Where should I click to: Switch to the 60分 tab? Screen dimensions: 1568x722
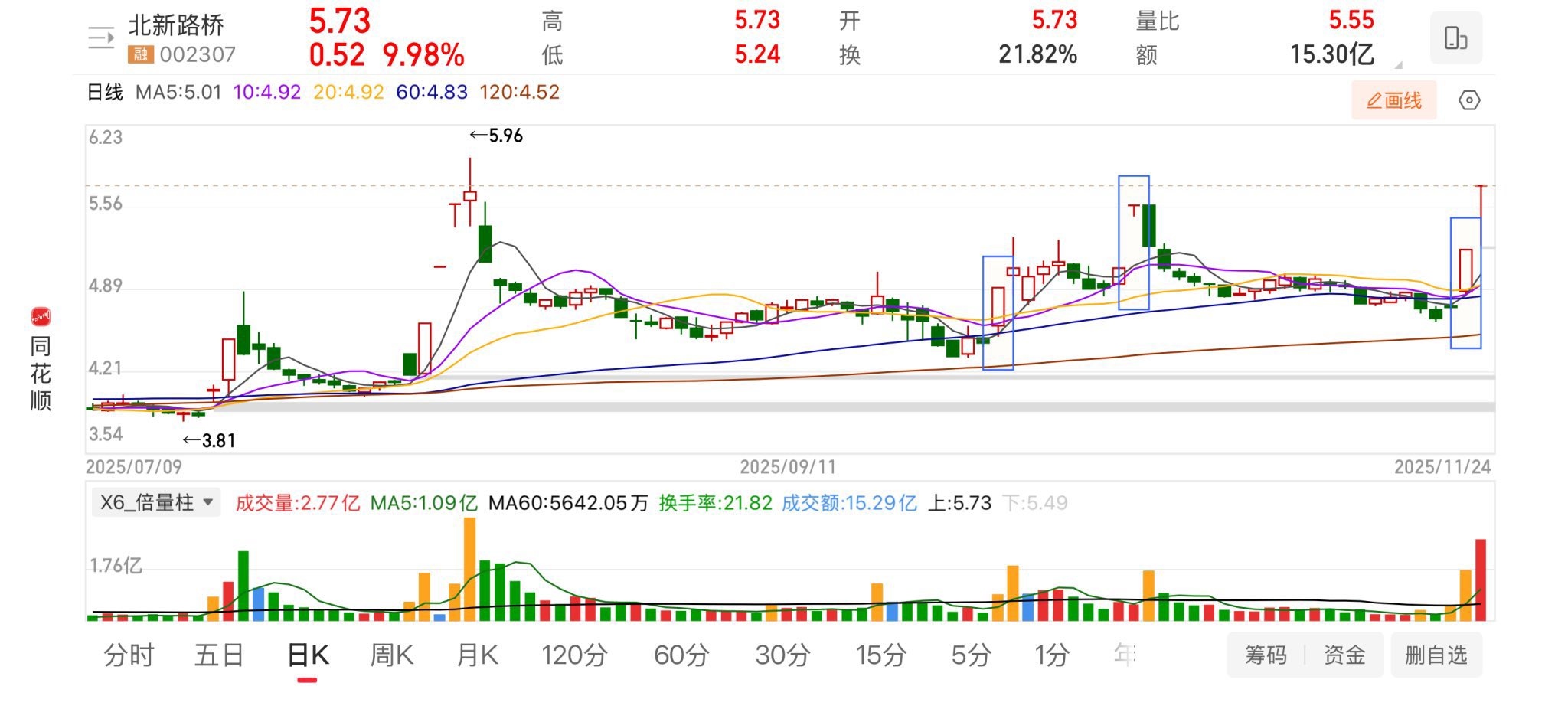click(x=681, y=655)
